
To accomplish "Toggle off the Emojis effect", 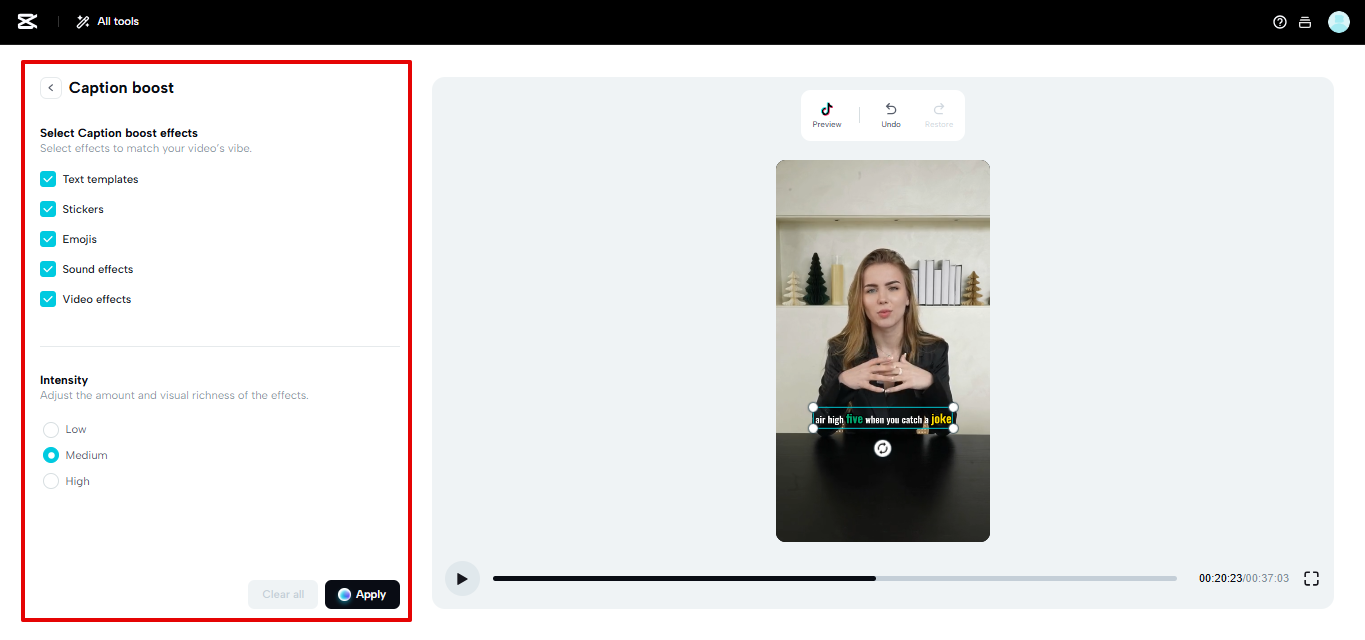I will coord(47,239).
